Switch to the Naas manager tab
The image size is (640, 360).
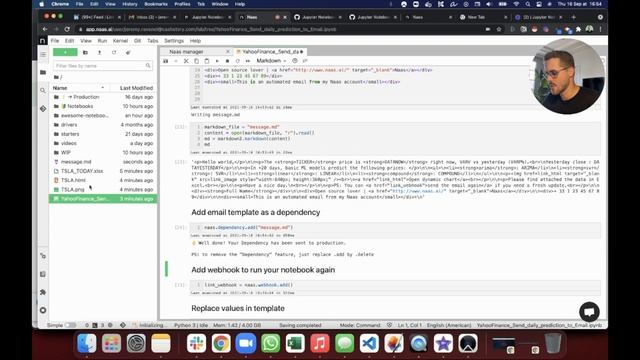pos(187,52)
